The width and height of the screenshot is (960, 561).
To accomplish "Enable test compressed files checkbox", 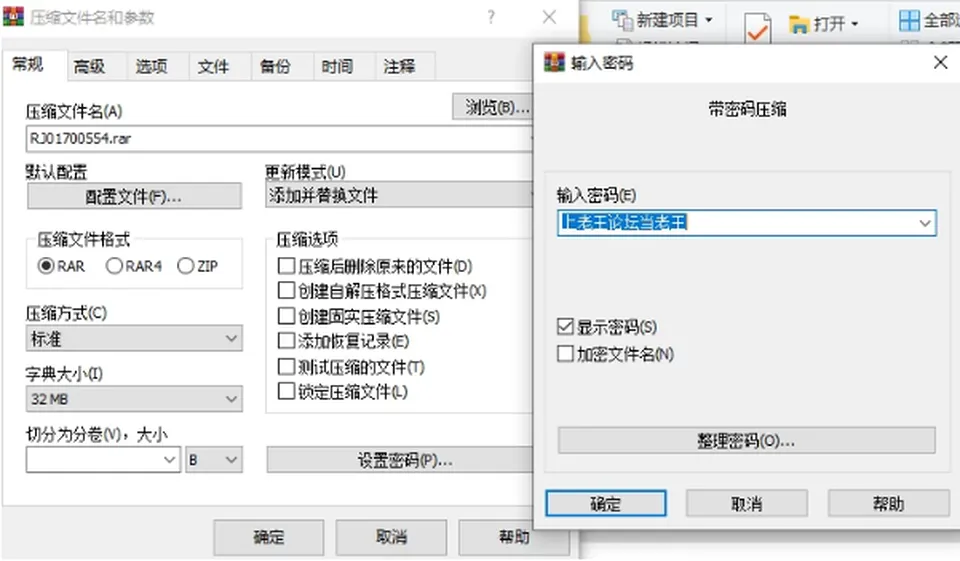I will 286,366.
